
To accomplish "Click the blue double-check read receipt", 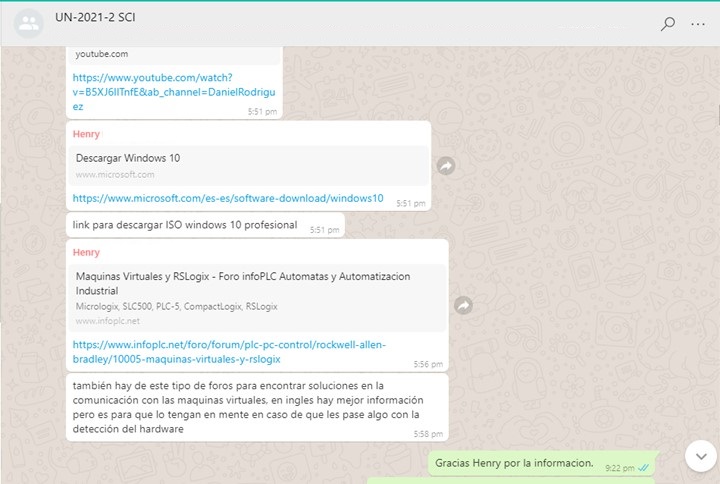I will [645, 467].
